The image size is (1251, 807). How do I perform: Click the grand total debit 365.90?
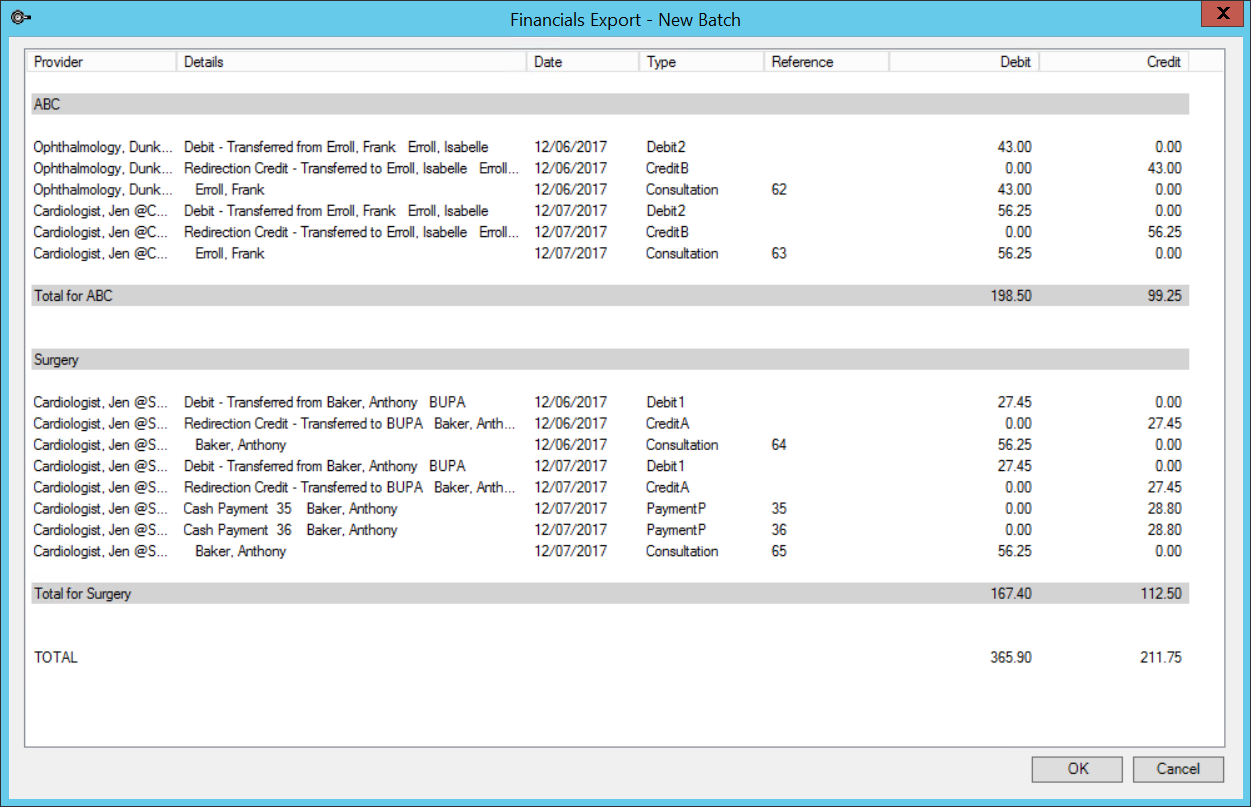(1011, 657)
